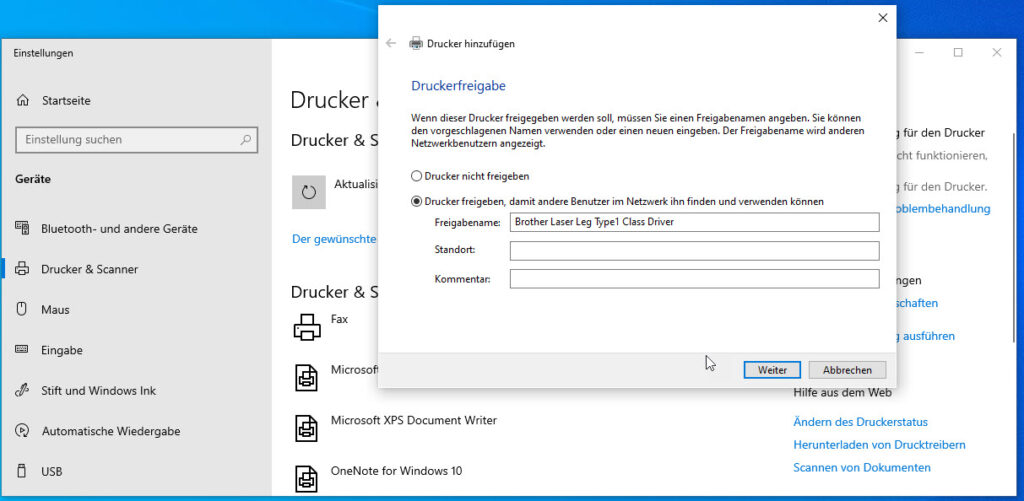Click the Fax device icon
This screenshot has width=1024, height=501.
tap(307, 327)
